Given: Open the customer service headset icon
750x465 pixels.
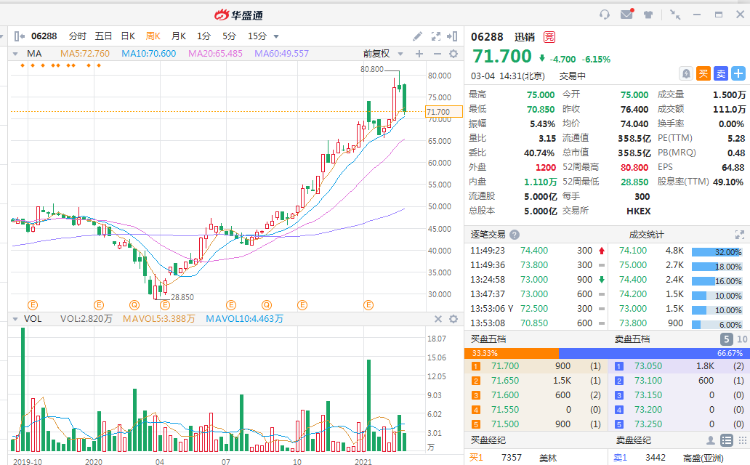Looking at the screenshot, I should coord(604,15).
